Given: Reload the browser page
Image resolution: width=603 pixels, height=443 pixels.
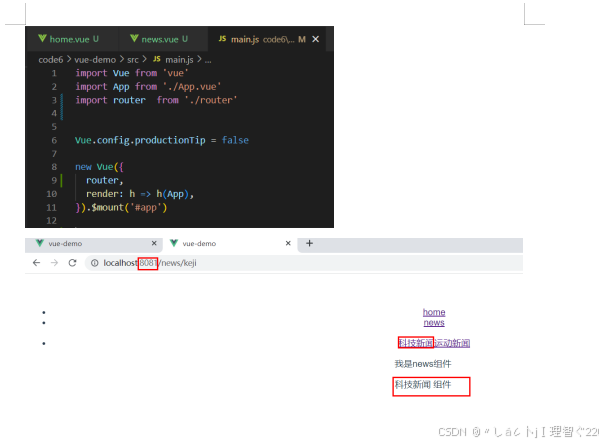Looking at the screenshot, I should (x=72, y=263).
